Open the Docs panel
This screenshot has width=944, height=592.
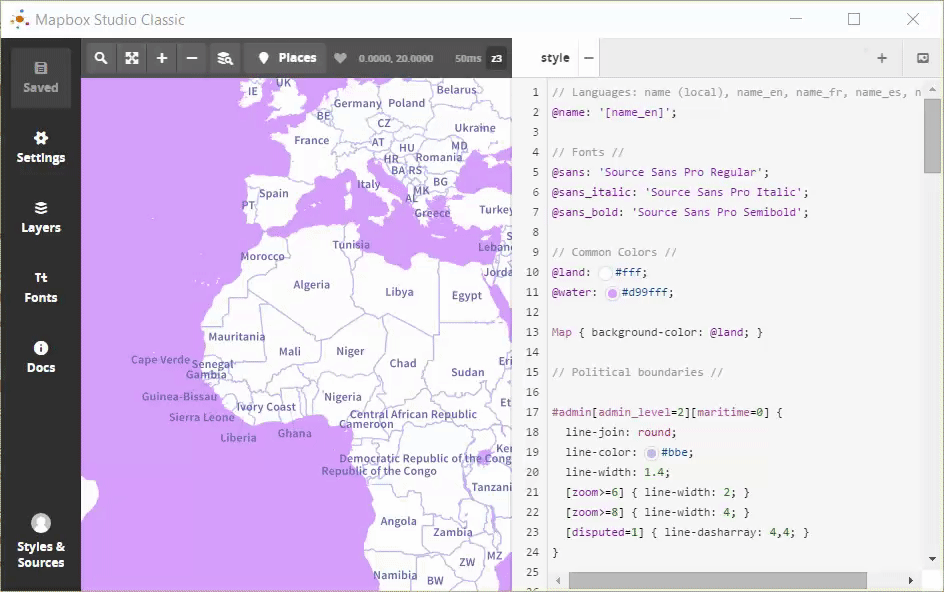pyautogui.click(x=41, y=357)
